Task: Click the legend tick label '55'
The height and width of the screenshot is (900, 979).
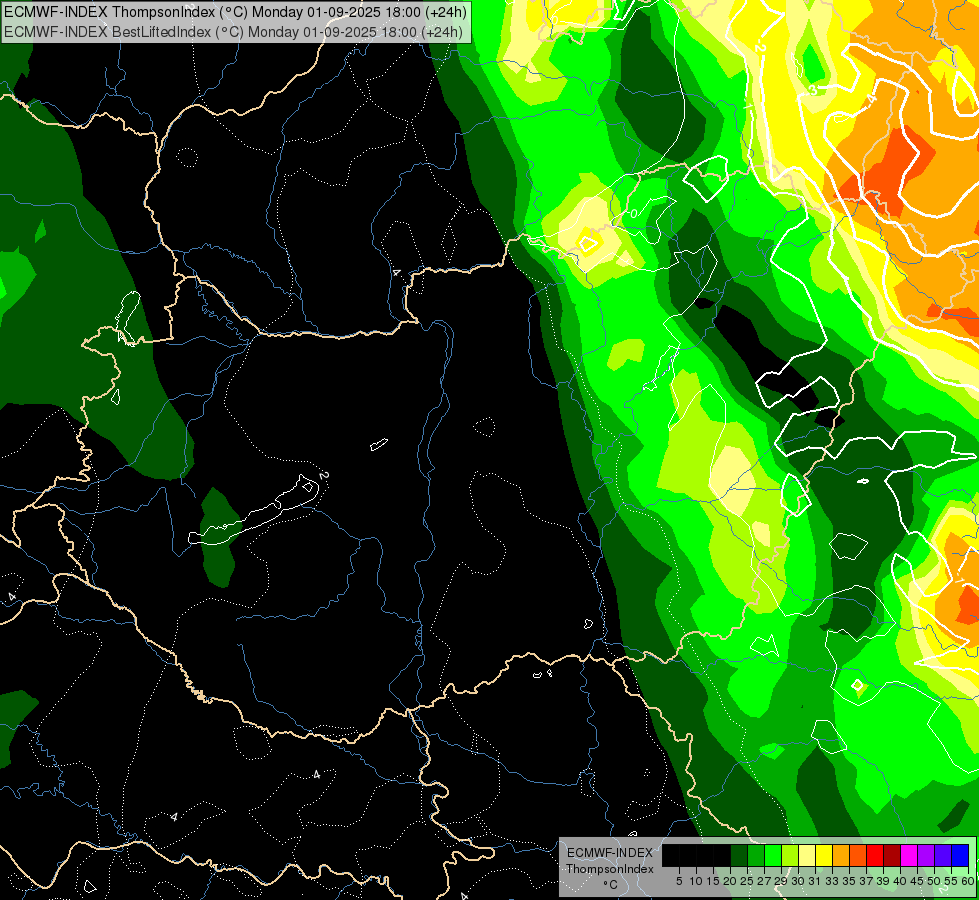Action: coord(952,881)
